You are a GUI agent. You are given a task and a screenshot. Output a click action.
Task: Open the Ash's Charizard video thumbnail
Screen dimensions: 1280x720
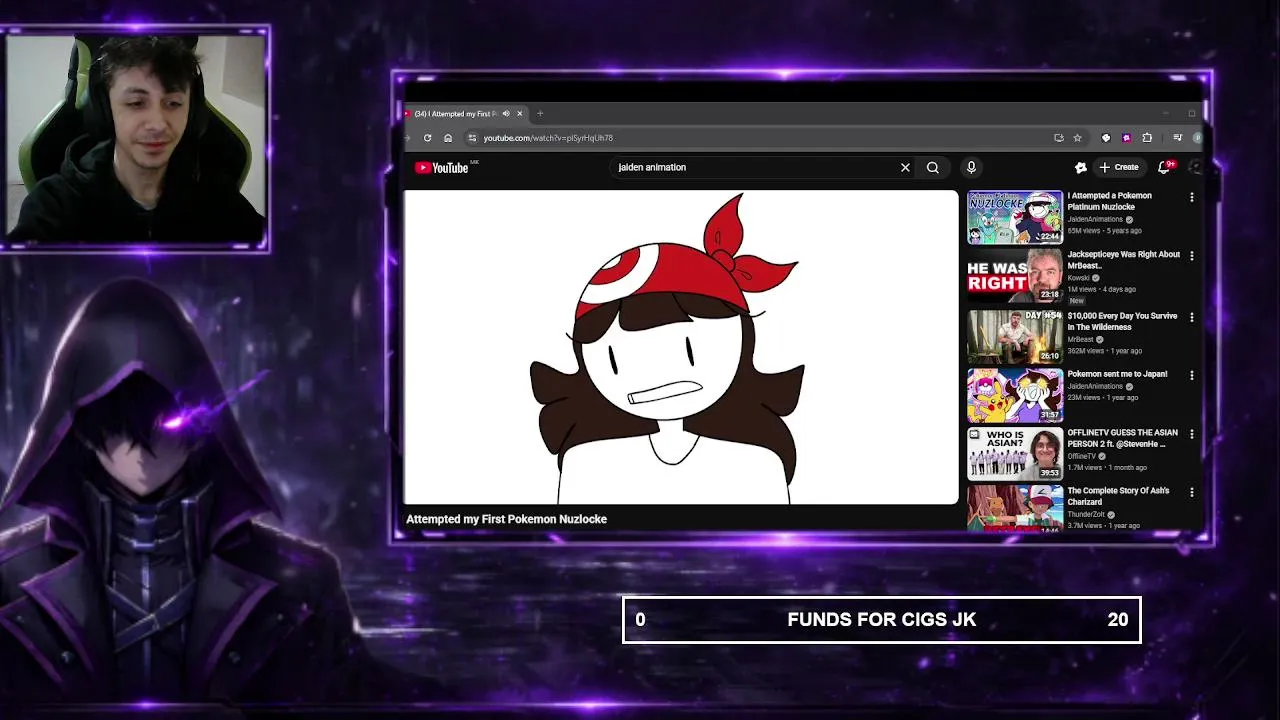1014,508
